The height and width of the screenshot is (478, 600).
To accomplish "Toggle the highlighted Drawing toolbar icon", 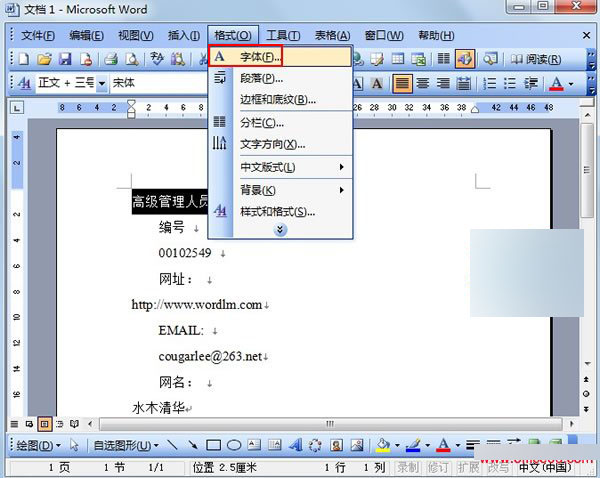I will pos(465,59).
